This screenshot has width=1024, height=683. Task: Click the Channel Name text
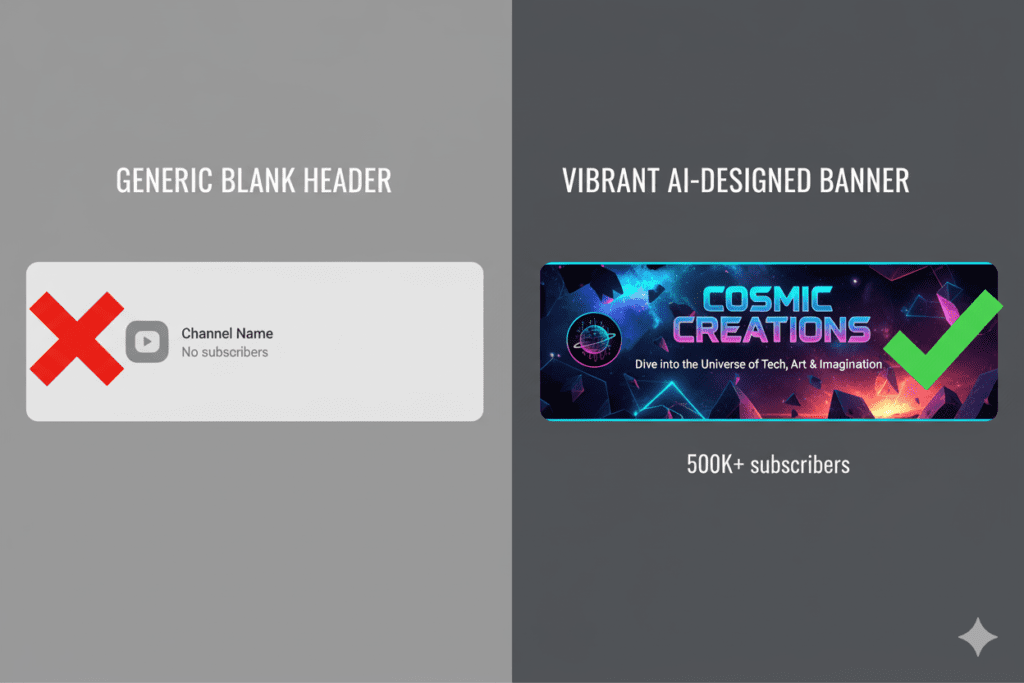226,333
